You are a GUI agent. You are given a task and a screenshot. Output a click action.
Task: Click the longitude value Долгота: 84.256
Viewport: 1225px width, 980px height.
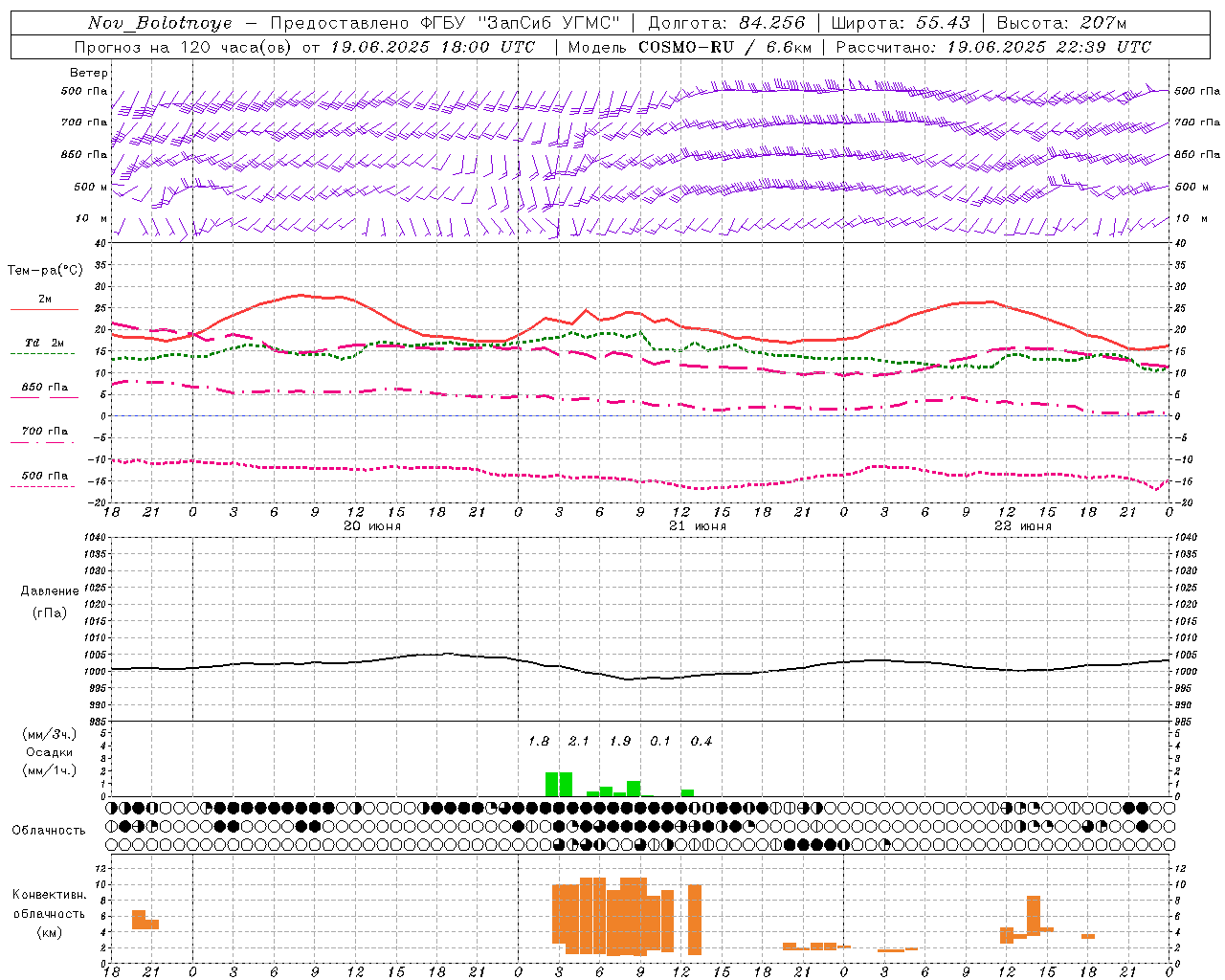click(726, 23)
